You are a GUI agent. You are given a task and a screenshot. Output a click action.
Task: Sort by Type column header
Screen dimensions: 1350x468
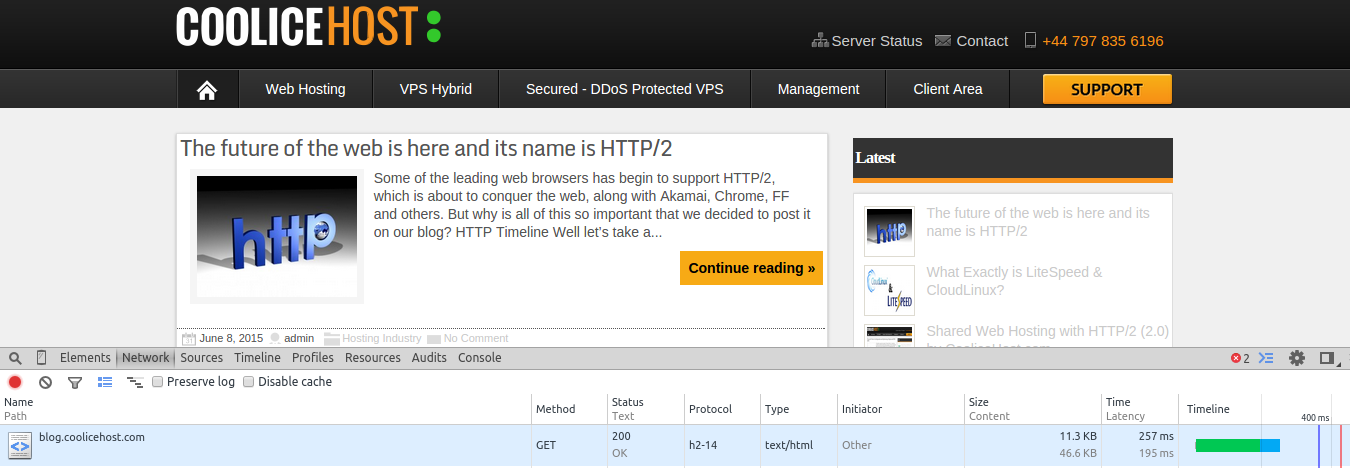799,409
